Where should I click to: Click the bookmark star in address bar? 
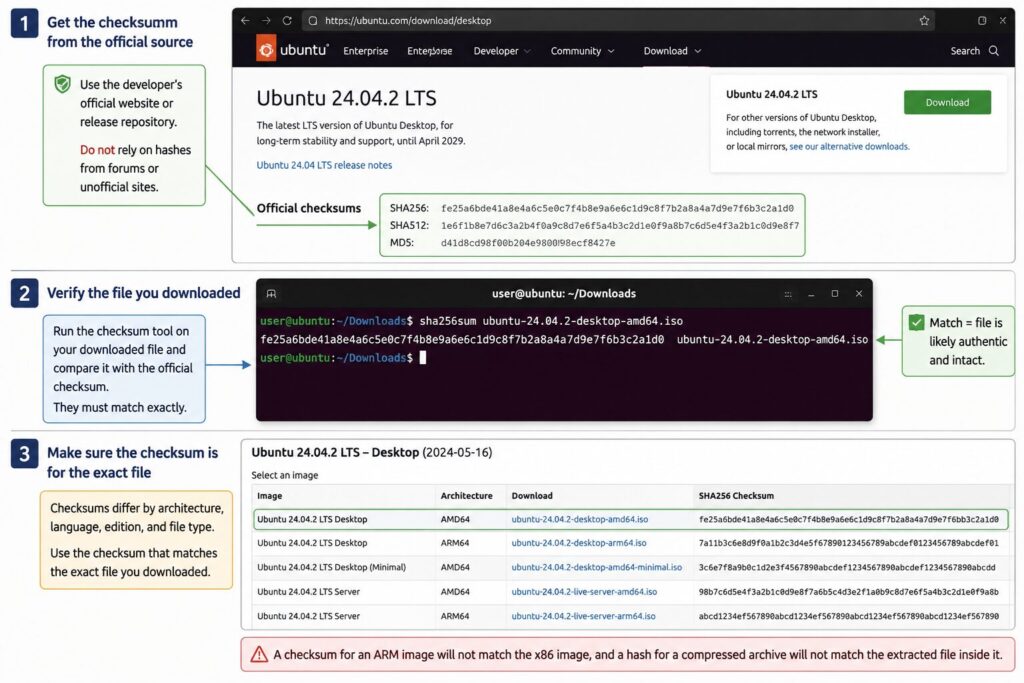[x=924, y=20]
